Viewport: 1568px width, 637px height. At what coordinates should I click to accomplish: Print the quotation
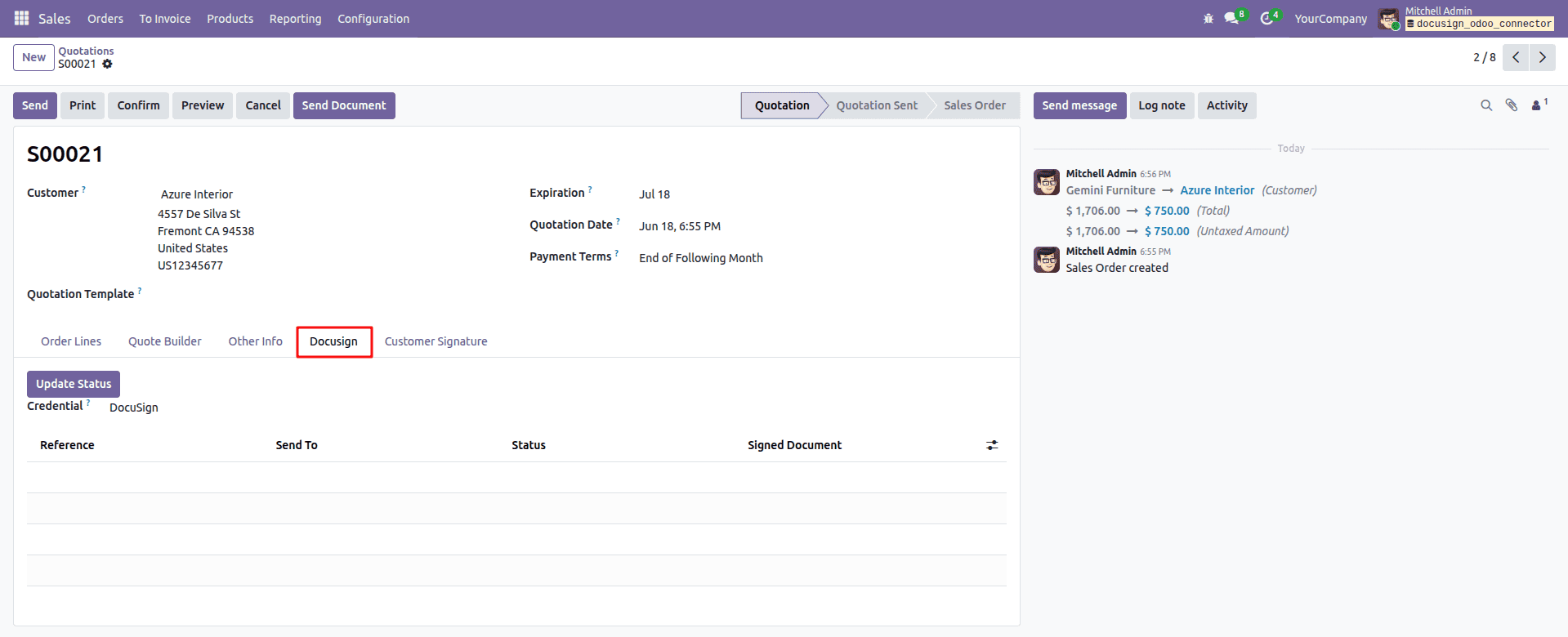[x=83, y=105]
